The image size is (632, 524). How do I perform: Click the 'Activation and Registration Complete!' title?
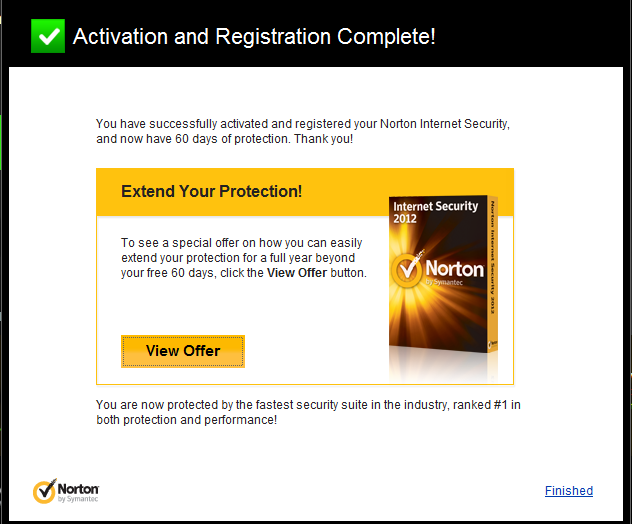point(254,36)
